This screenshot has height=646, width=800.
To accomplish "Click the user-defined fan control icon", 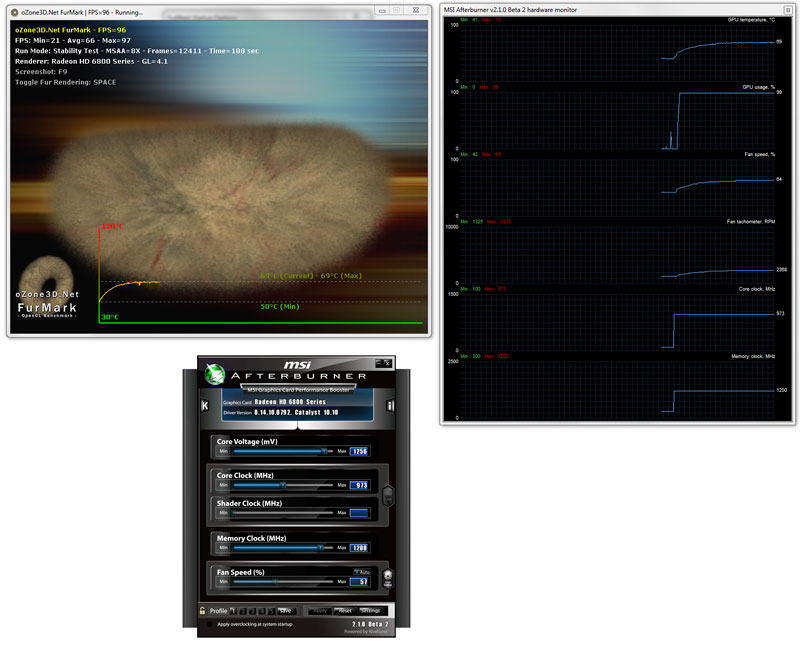I will click(388, 578).
